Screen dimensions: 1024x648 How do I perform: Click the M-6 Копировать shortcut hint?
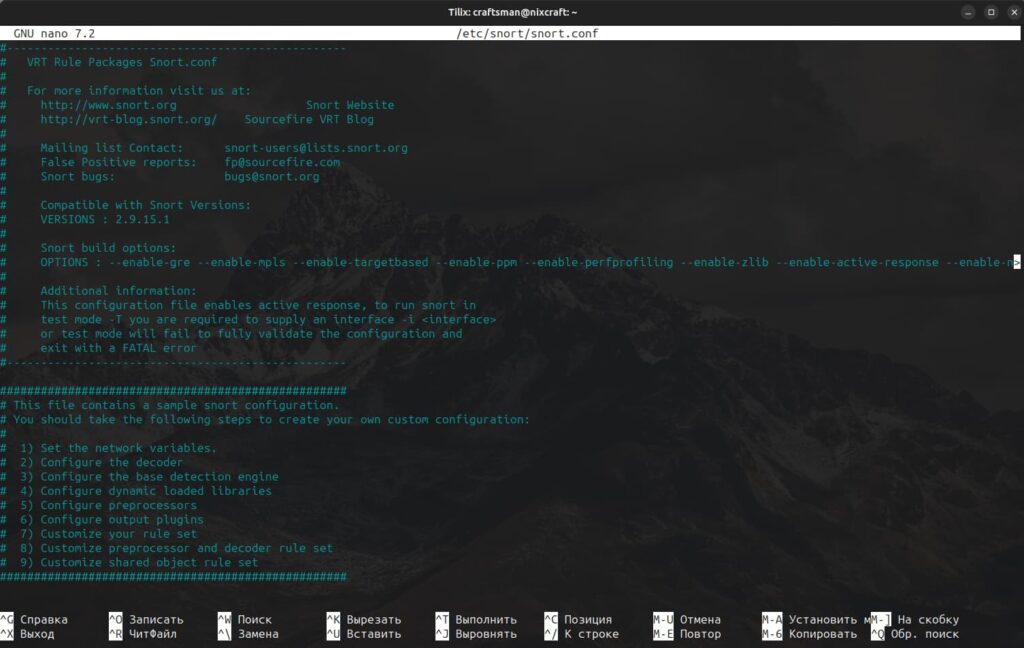(x=809, y=634)
